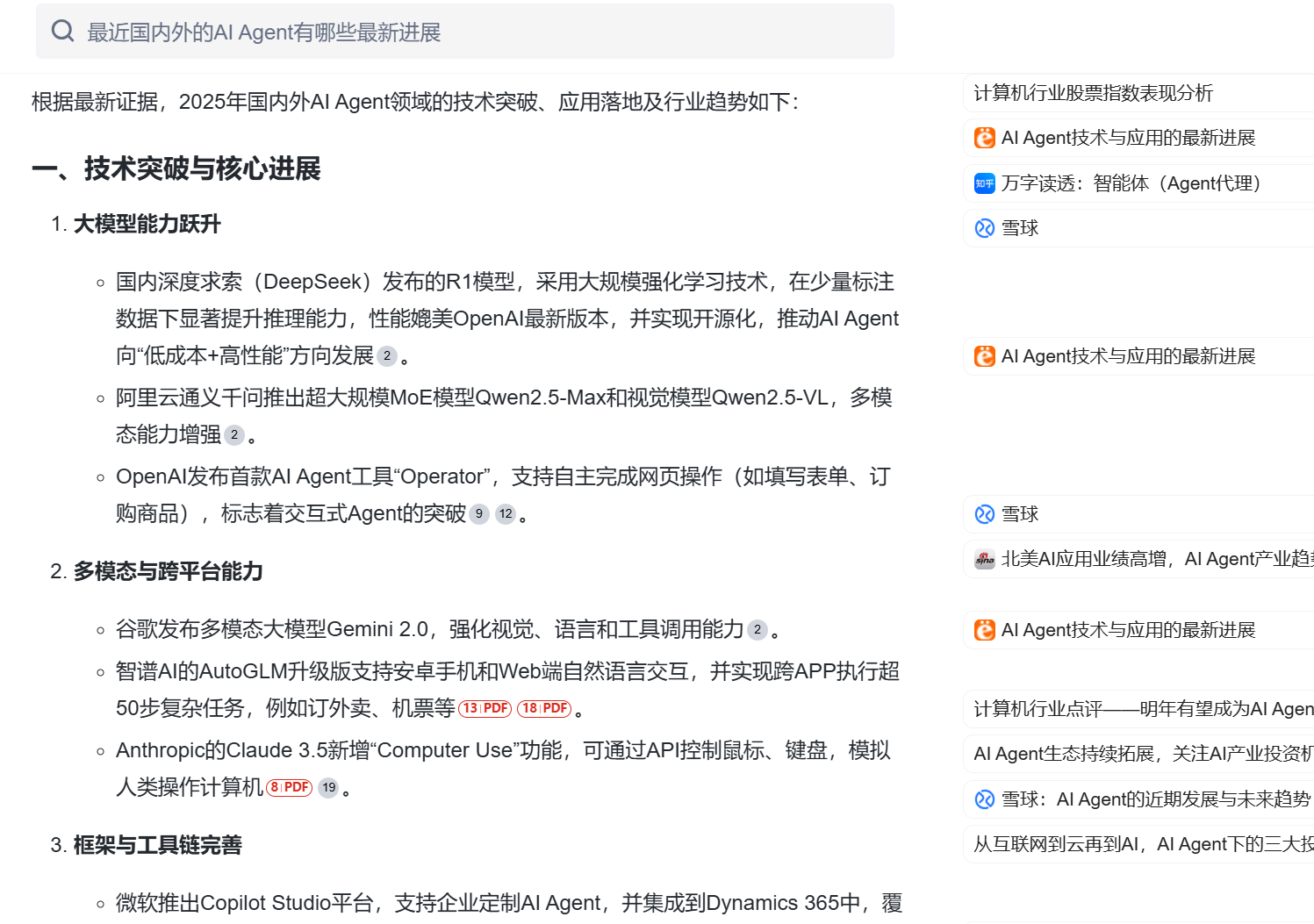Open source 北美AI应用业绩高增，AI Agent产业趋势

(1138, 559)
